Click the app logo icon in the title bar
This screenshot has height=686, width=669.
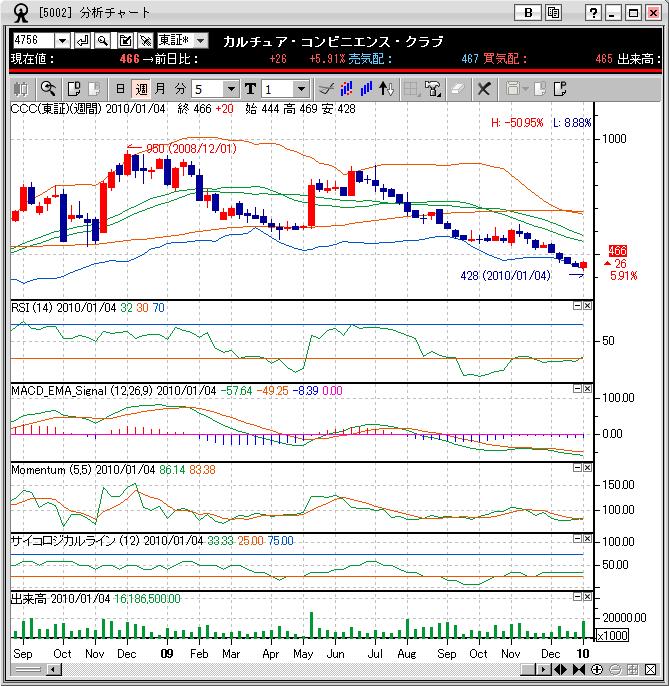[x=20, y=13]
